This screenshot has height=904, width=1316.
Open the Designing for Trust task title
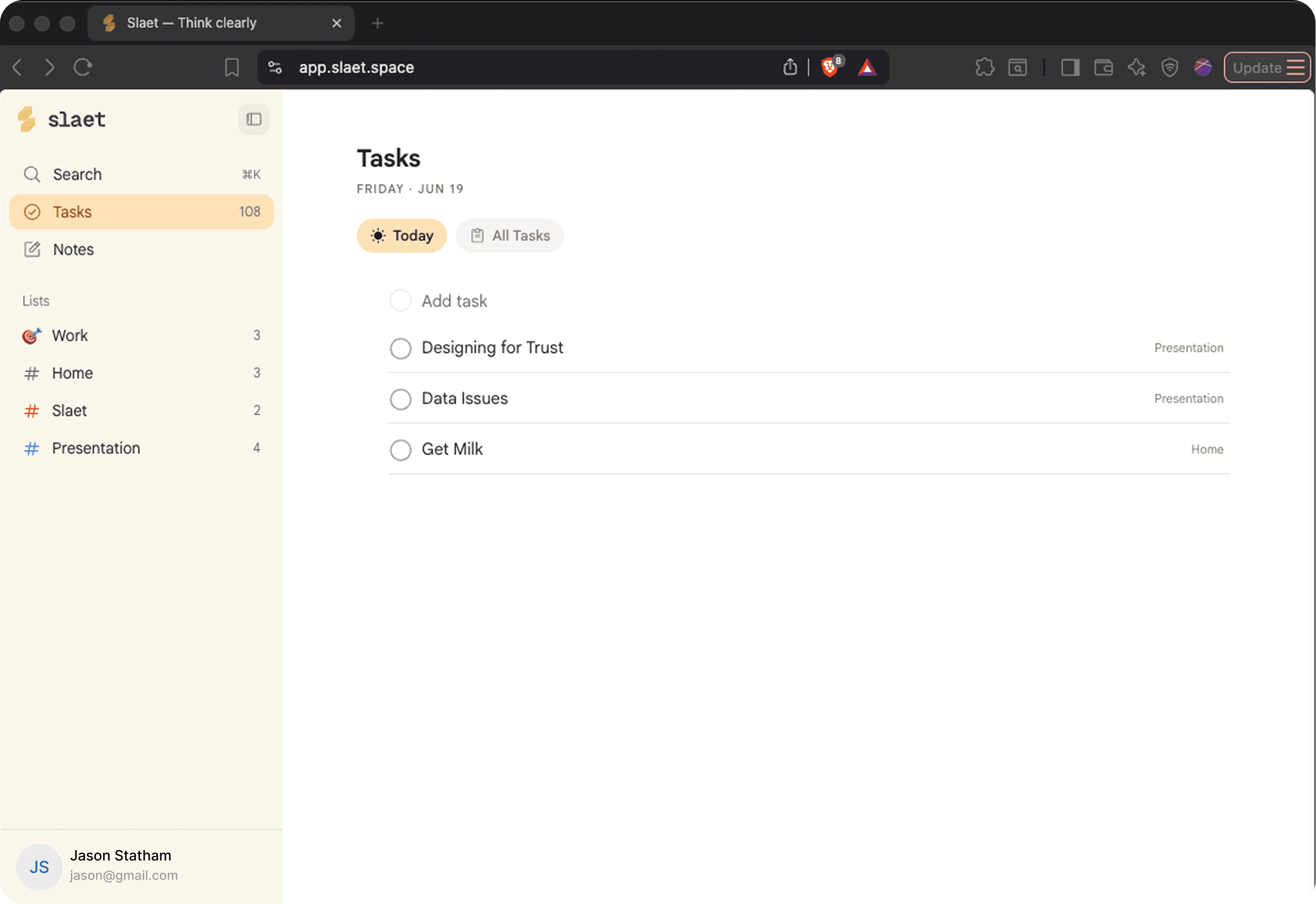coord(492,348)
